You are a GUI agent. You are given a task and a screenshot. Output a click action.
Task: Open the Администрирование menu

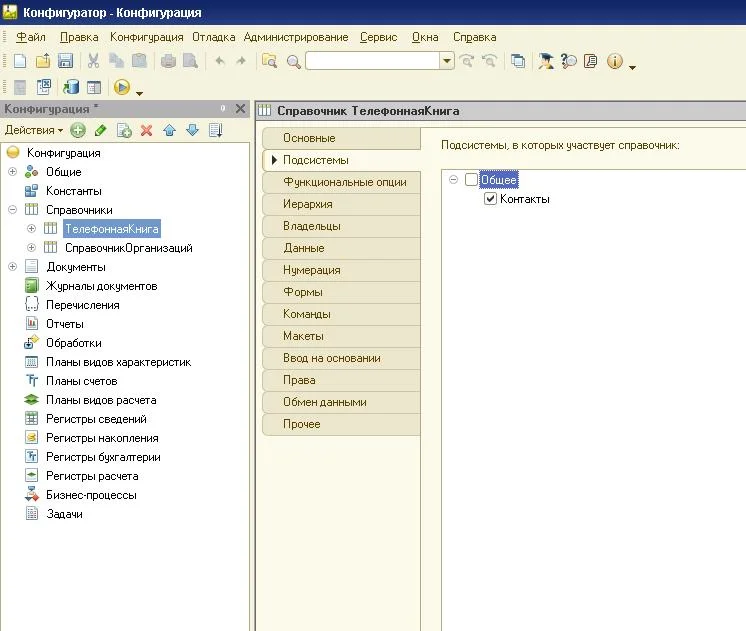pyautogui.click(x=295, y=37)
